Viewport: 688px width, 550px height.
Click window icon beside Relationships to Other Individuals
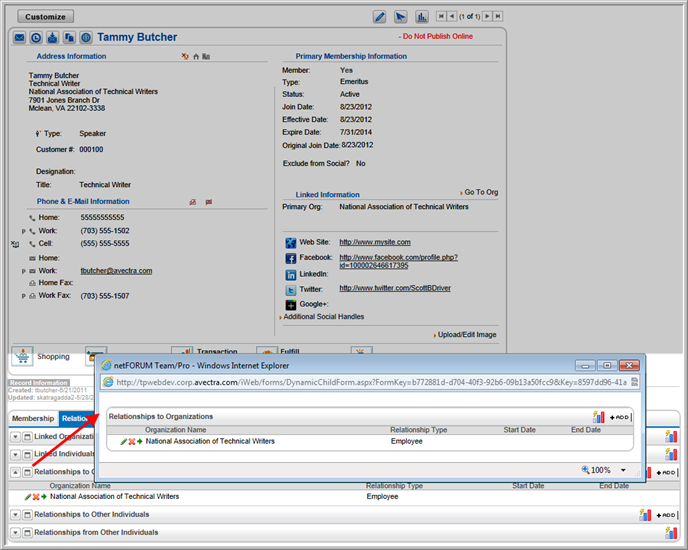(x=27, y=514)
